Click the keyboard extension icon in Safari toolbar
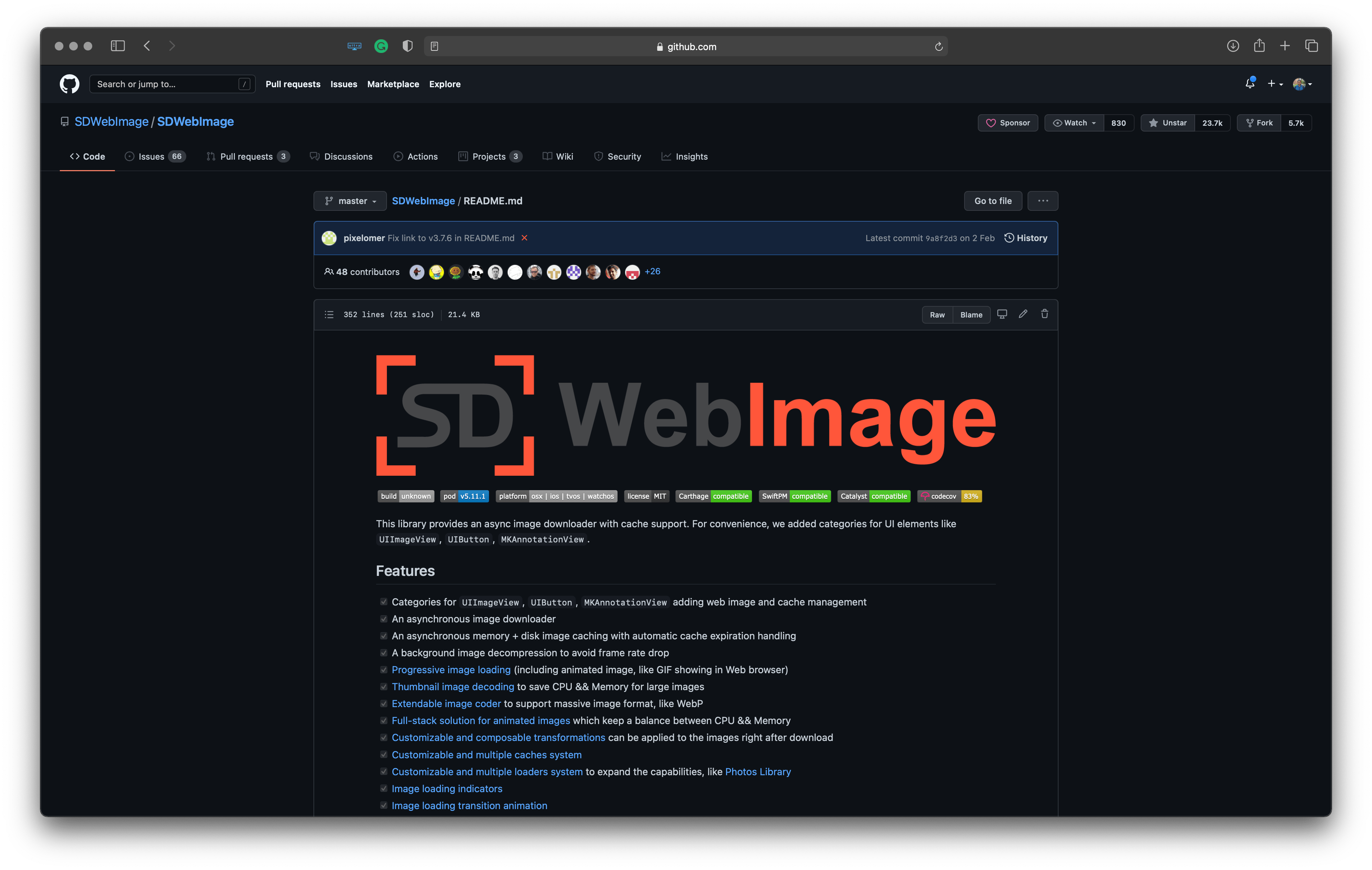 click(x=355, y=46)
